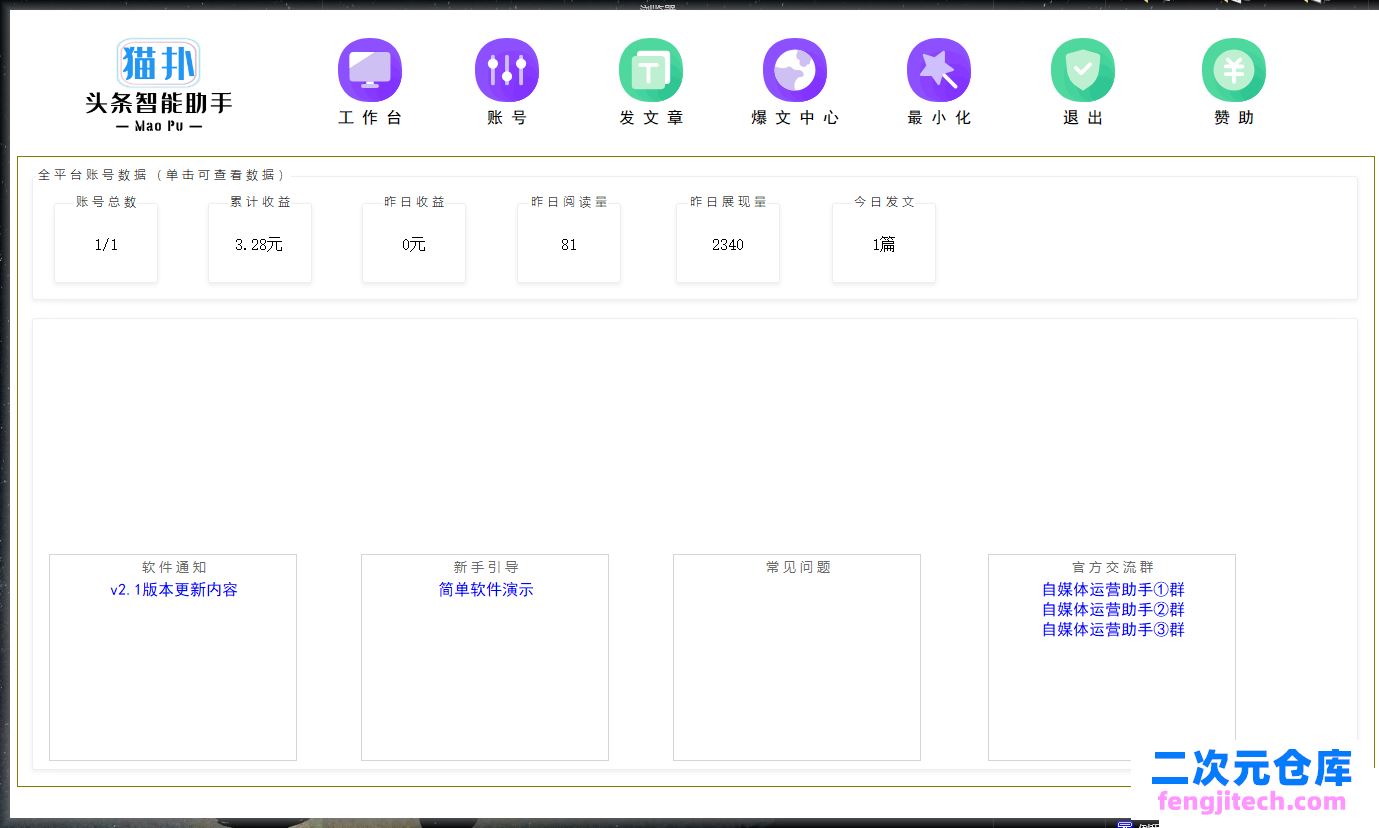Select the 昨日展现量 2340 data card
The width and height of the screenshot is (1379, 828).
728,242
